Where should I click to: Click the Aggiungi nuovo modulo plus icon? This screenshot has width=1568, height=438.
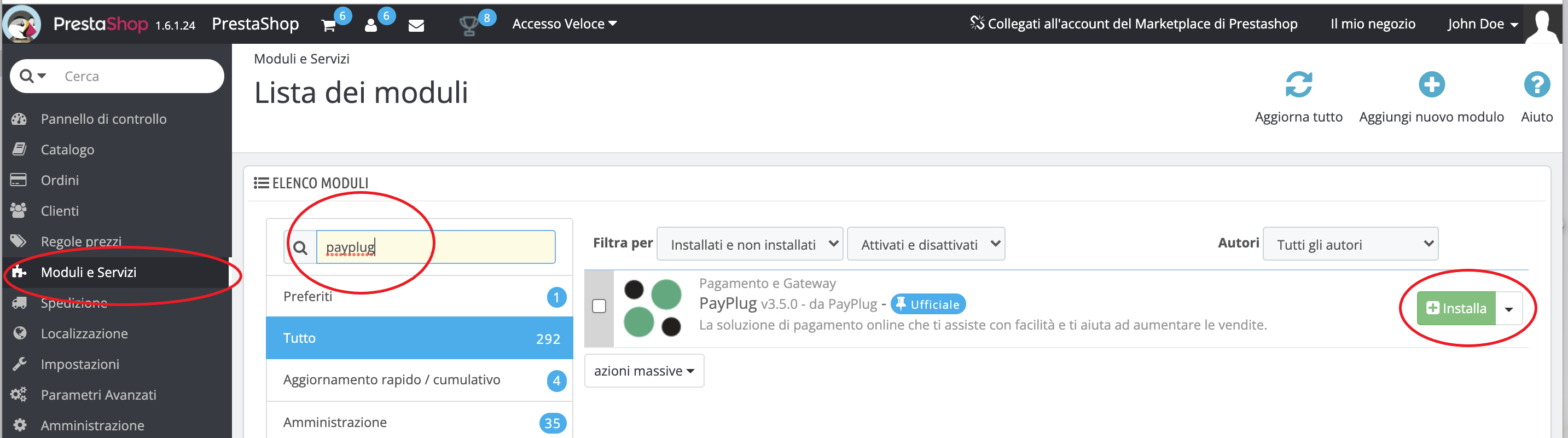pos(1431,85)
